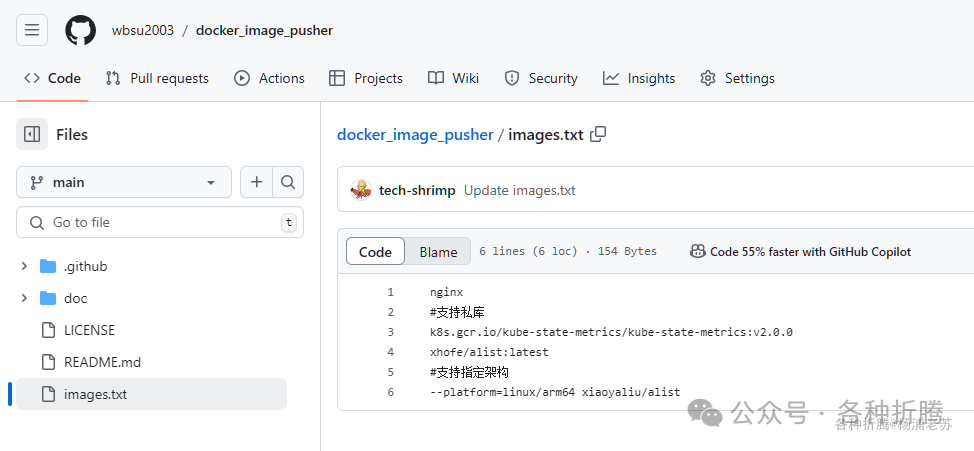This screenshot has width=974, height=451.
Task: Click the #支持指定架构 comment line
Action: click(x=469, y=372)
